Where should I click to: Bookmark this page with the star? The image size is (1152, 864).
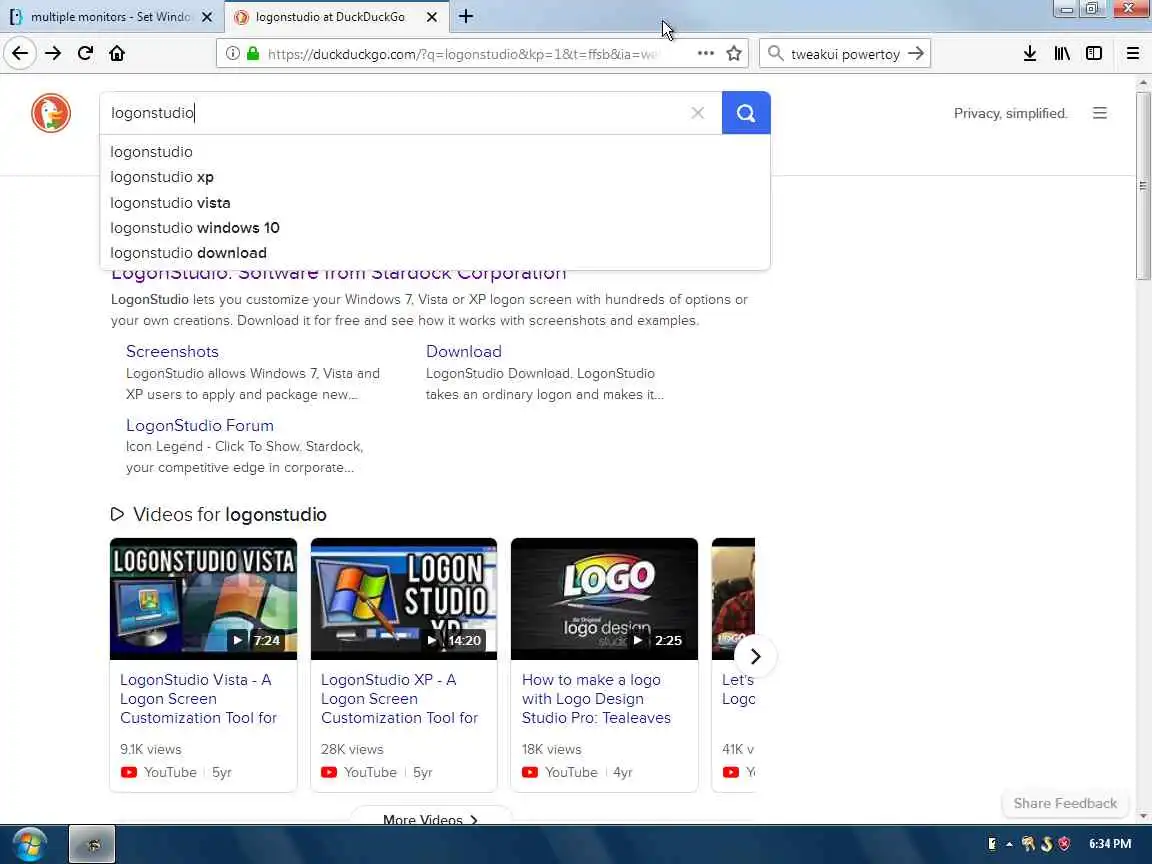(x=733, y=54)
